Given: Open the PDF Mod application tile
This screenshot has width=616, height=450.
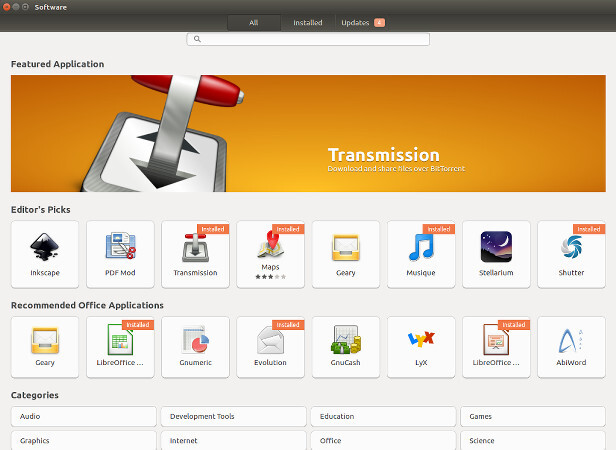Looking at the screenshot, I should (x=120, y=254).
